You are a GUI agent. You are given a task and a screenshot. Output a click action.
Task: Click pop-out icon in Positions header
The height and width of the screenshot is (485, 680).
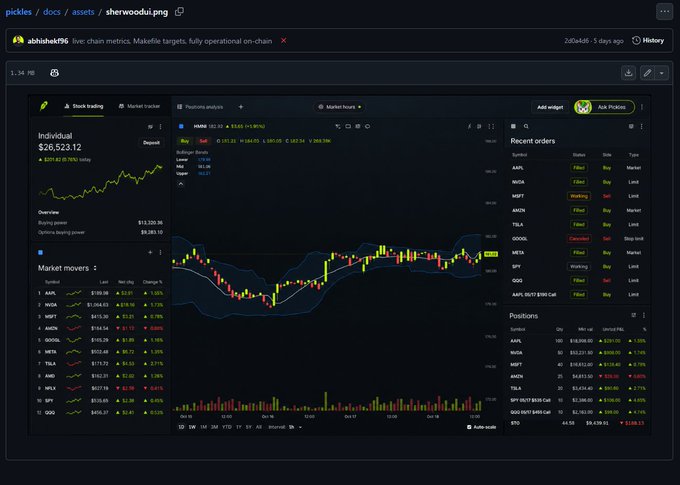pos(634,315)
